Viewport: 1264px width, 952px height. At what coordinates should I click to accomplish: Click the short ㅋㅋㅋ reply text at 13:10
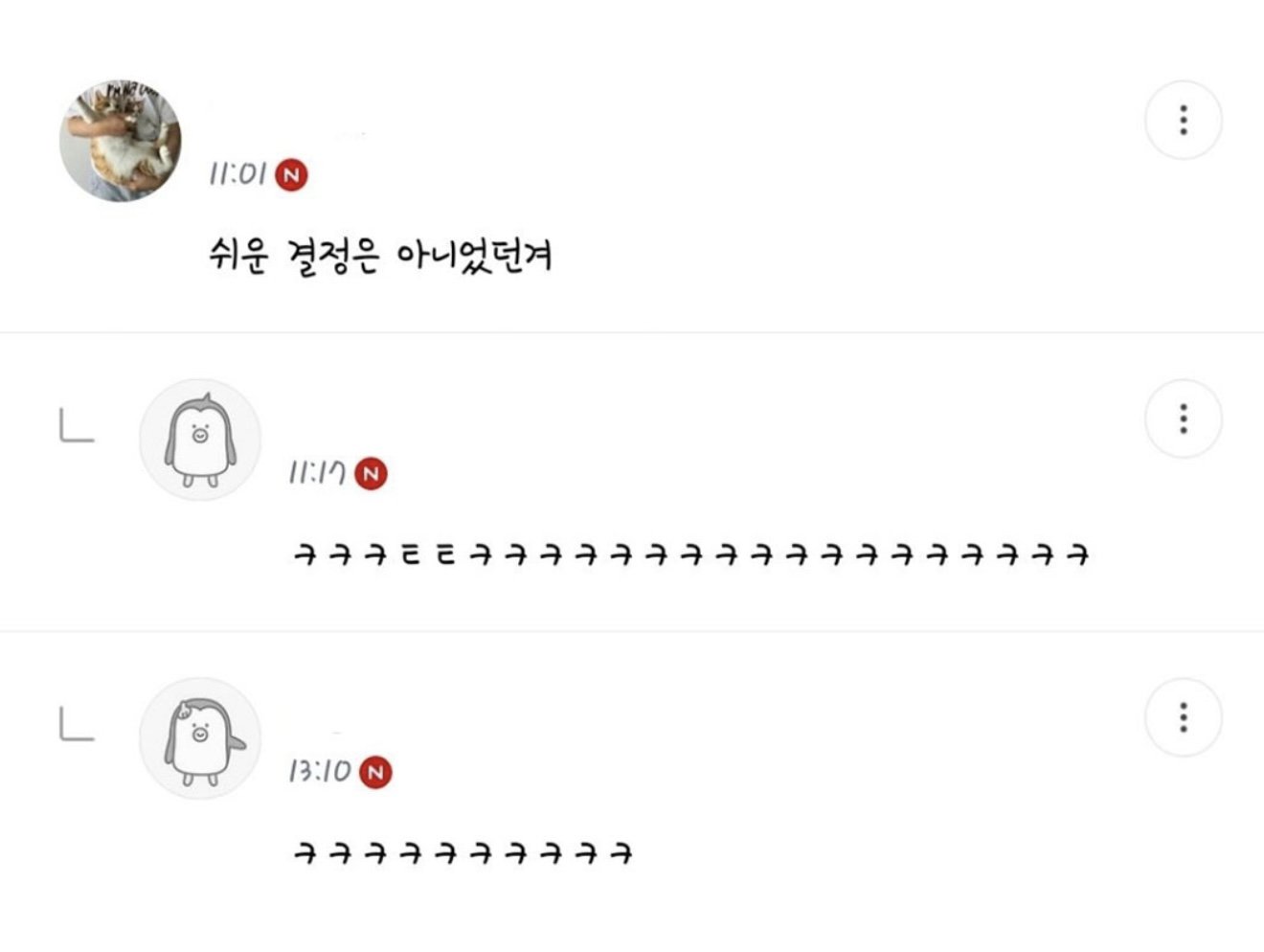[x=463, y=852]
